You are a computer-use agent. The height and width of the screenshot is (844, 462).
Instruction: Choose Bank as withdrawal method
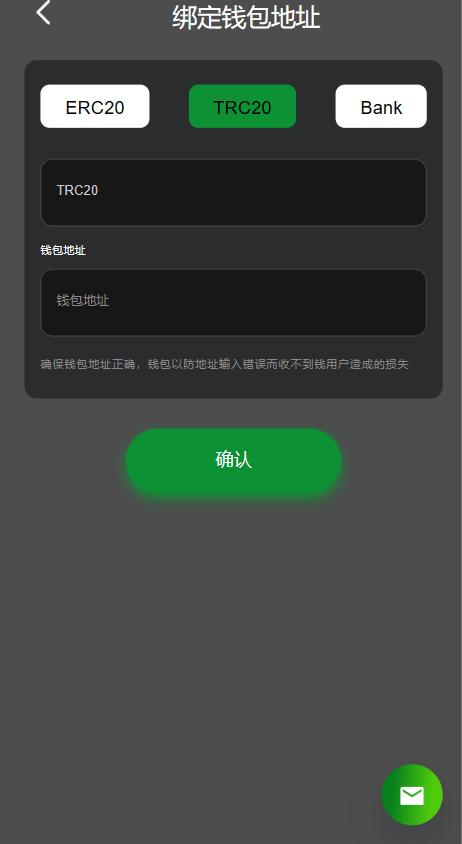tap(381, 106)
